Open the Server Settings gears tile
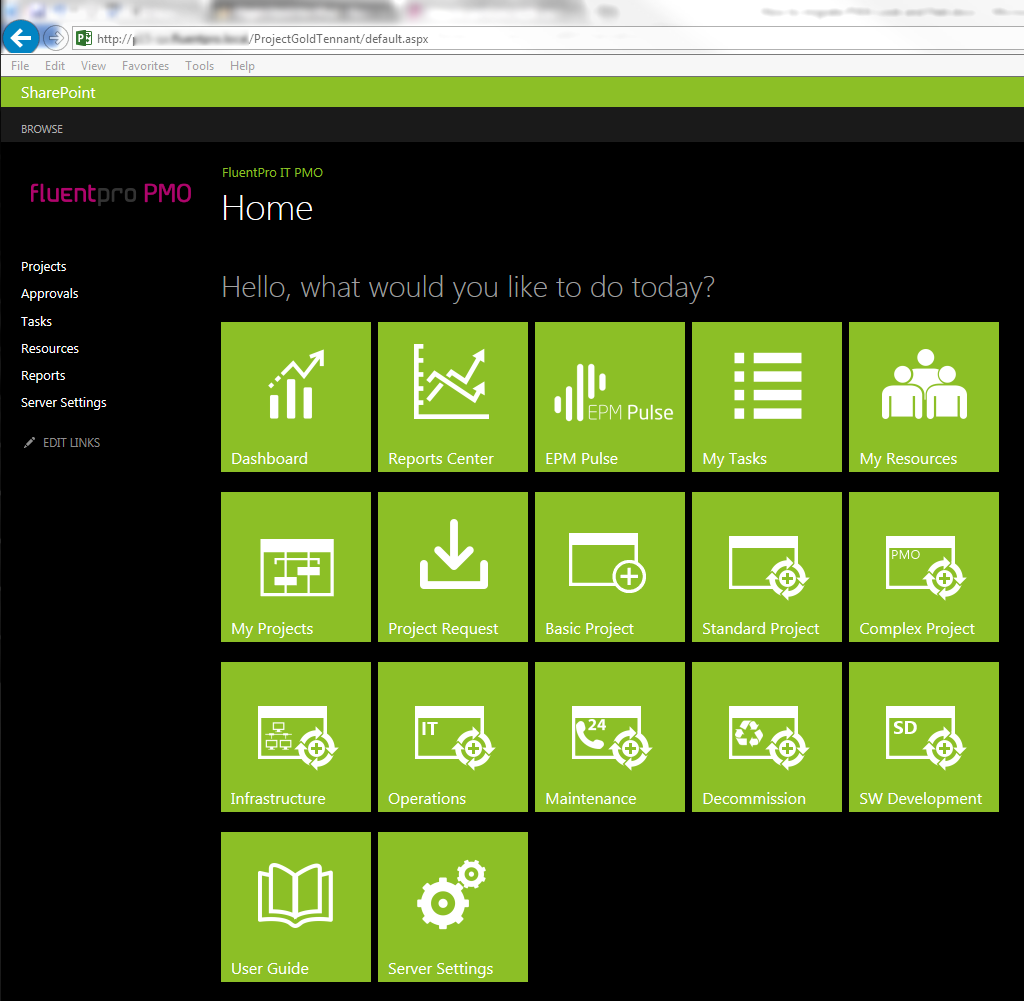The height and width of the screenshot is (1001, 1024). click(x=453, y=906)
